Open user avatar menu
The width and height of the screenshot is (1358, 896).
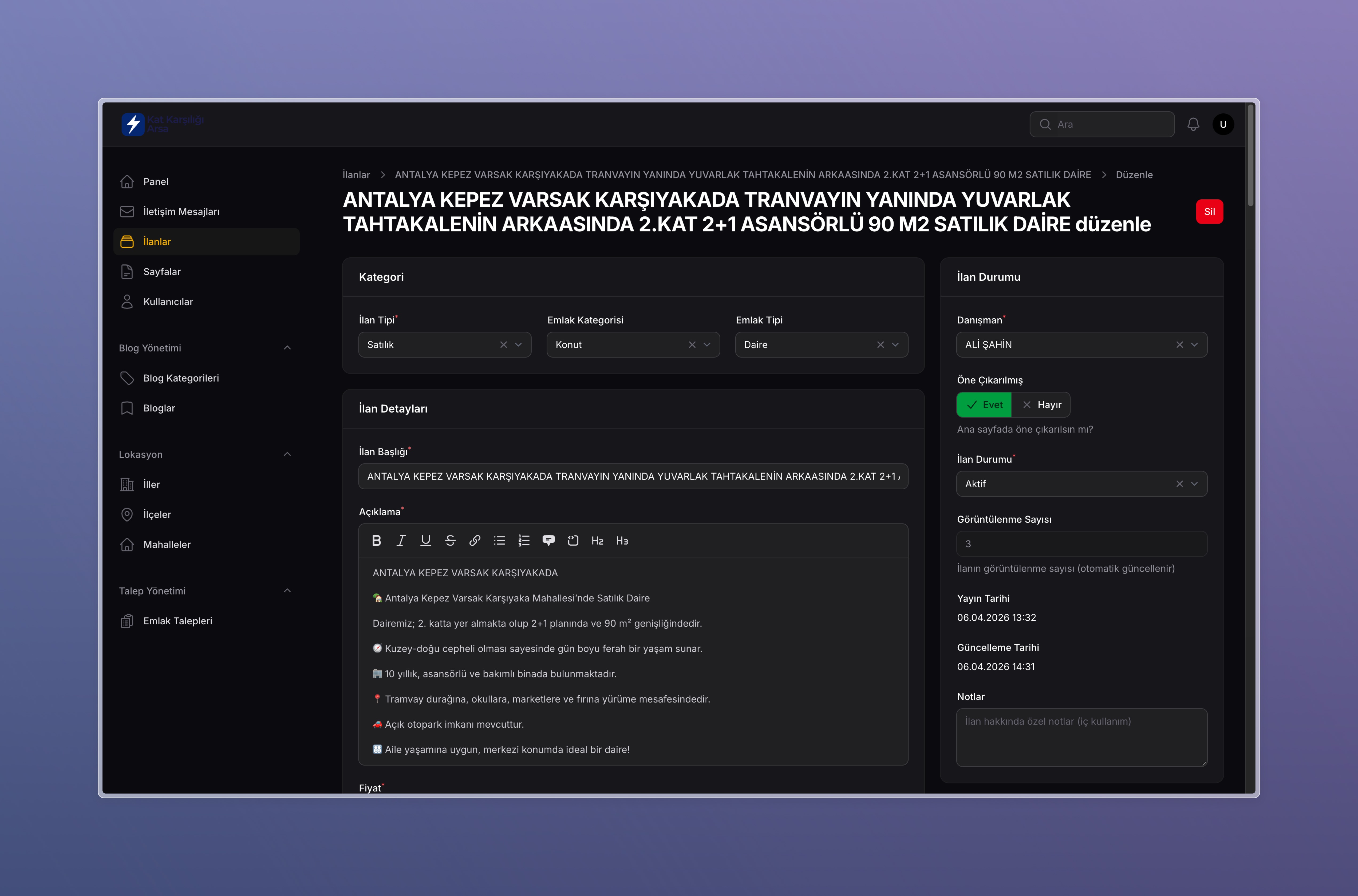pos(1223,124)
